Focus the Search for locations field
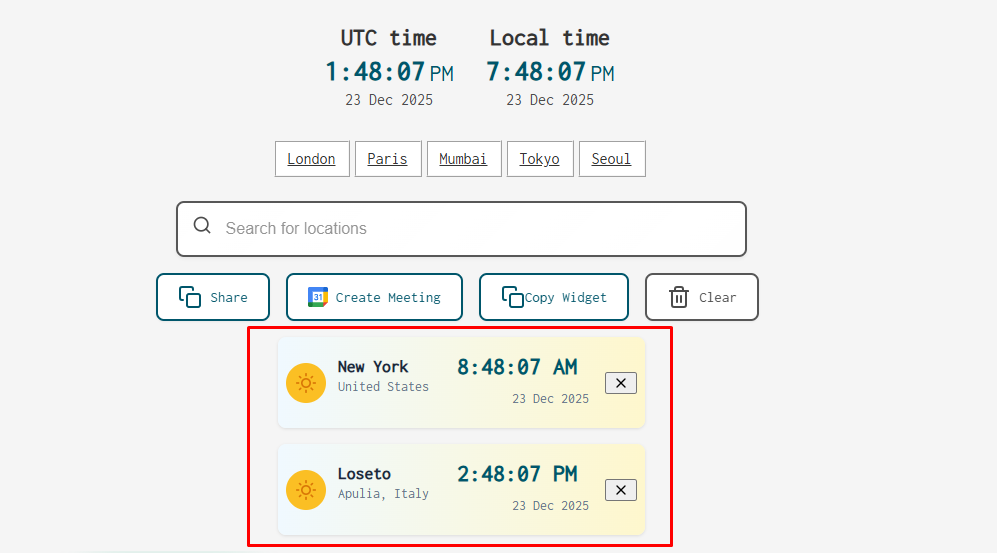The width and height of the screenshot is (997, 553). 461,229
